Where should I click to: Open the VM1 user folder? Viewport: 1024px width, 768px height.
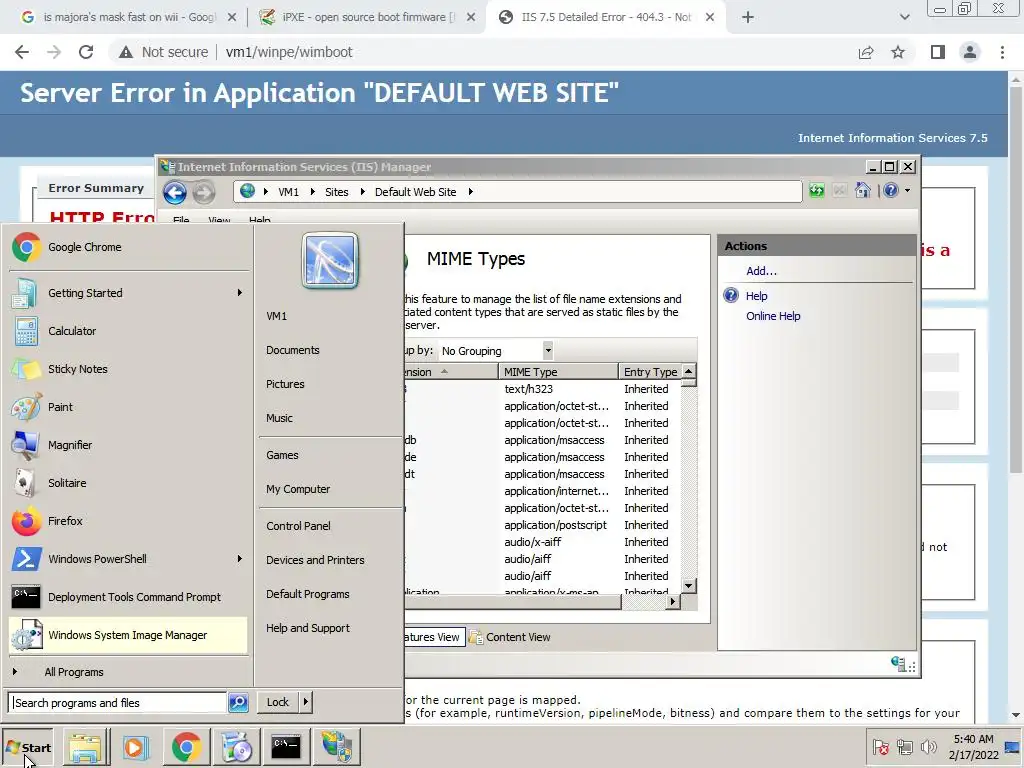(277, 316)
